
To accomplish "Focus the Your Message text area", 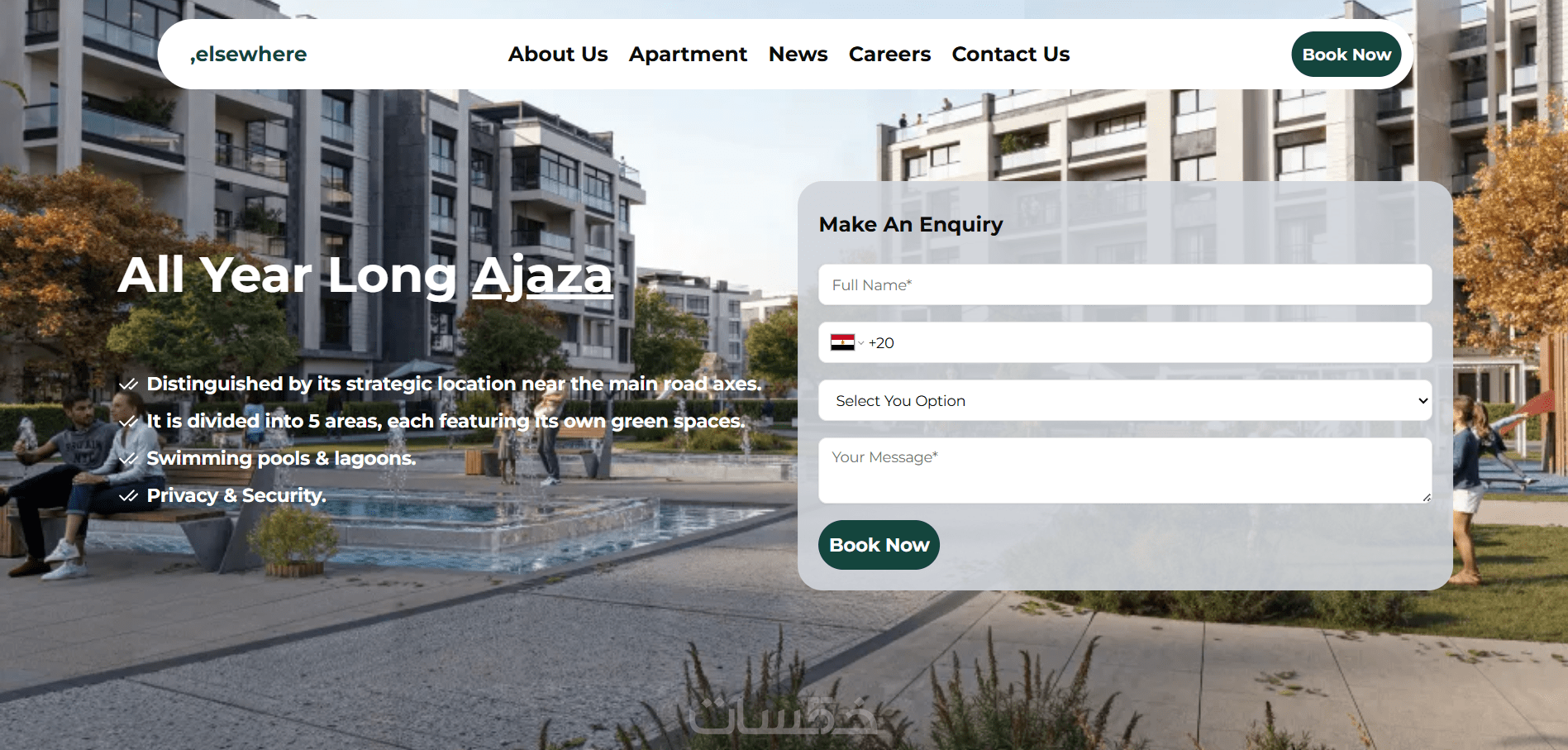I will tap(1125, 471).
